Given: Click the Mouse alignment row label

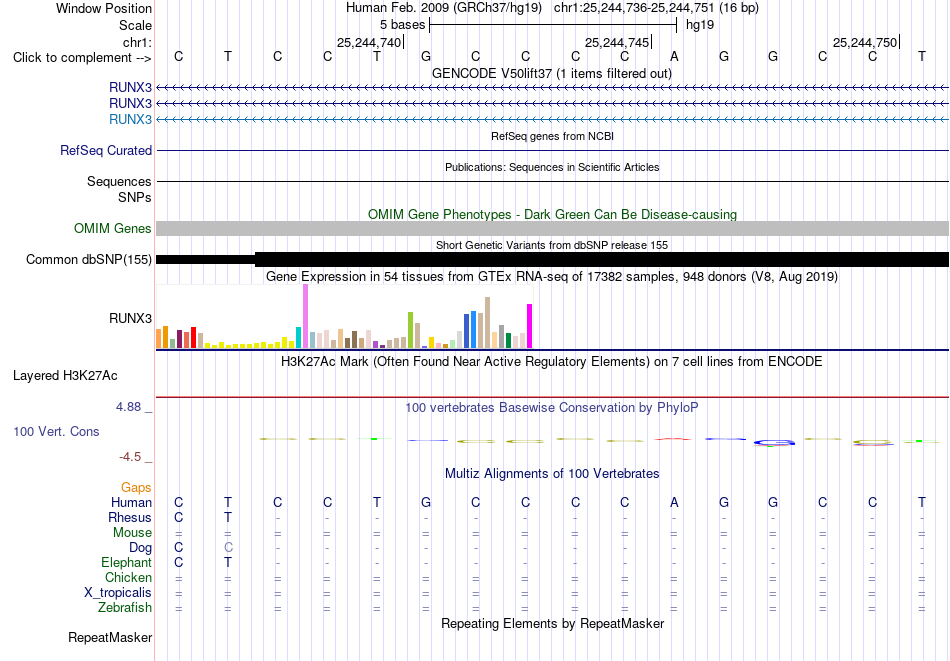Looking at the screenshot, I should (132, 533).
